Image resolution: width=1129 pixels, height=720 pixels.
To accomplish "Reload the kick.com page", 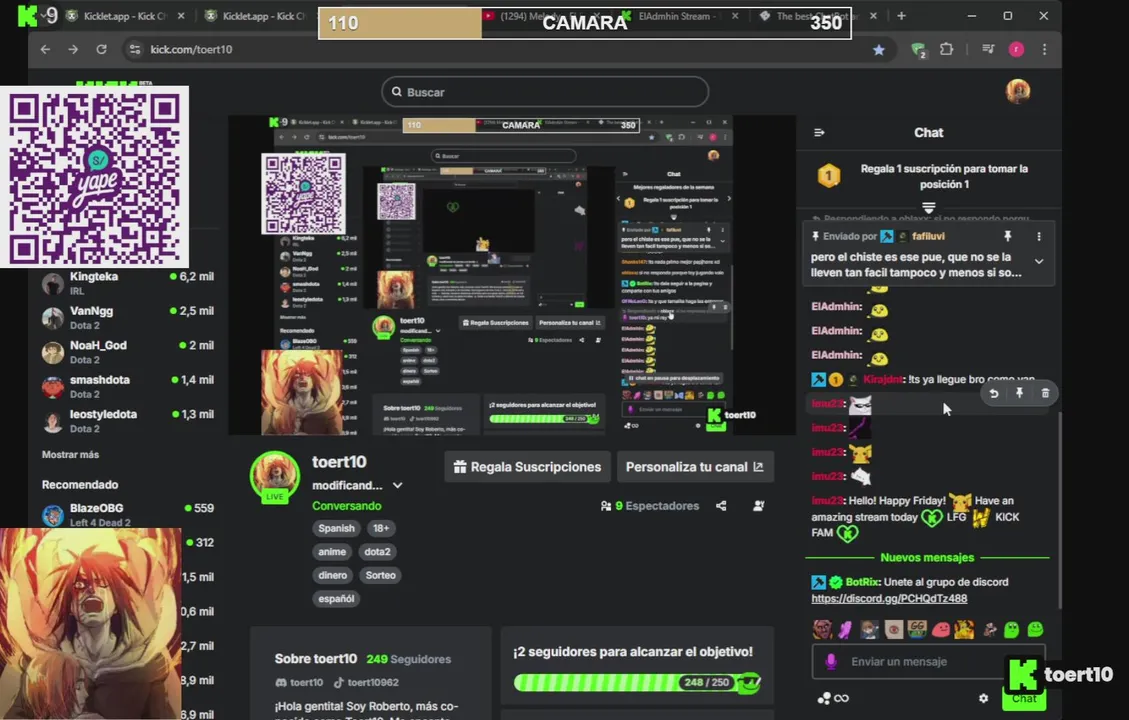I will [102, 50].
